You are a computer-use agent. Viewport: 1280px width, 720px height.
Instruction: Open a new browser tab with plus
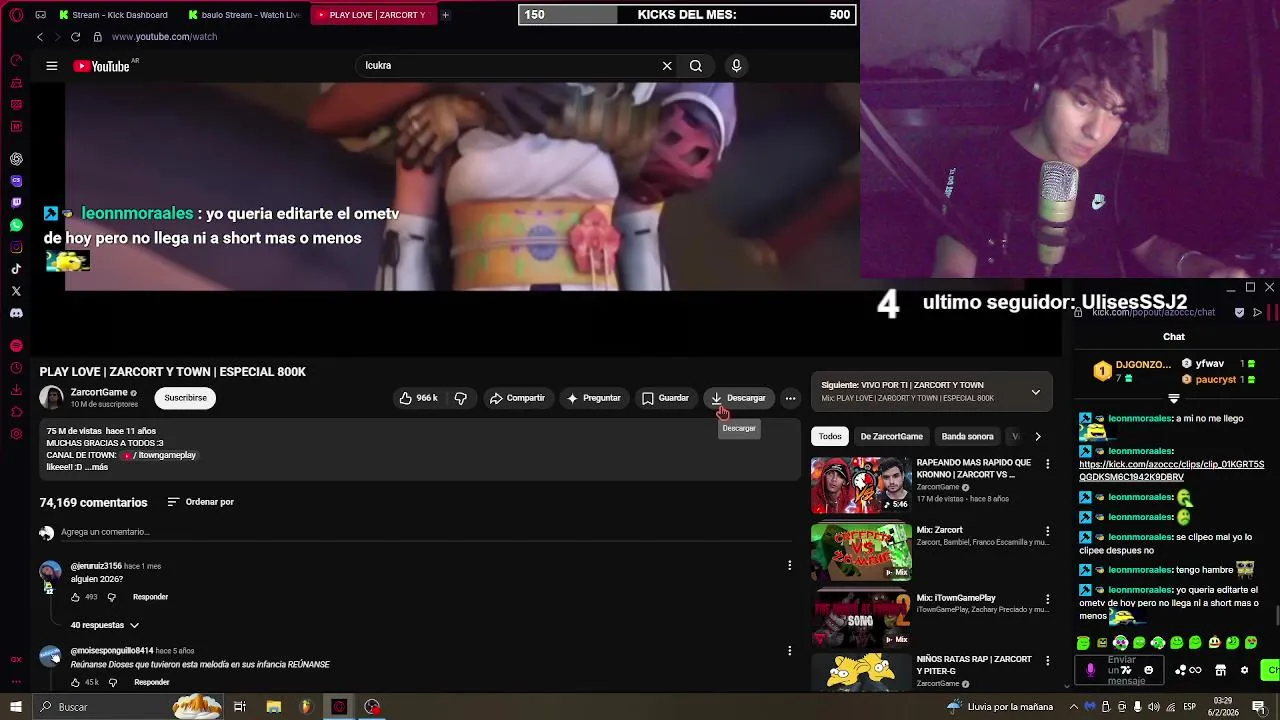(445, 15)
